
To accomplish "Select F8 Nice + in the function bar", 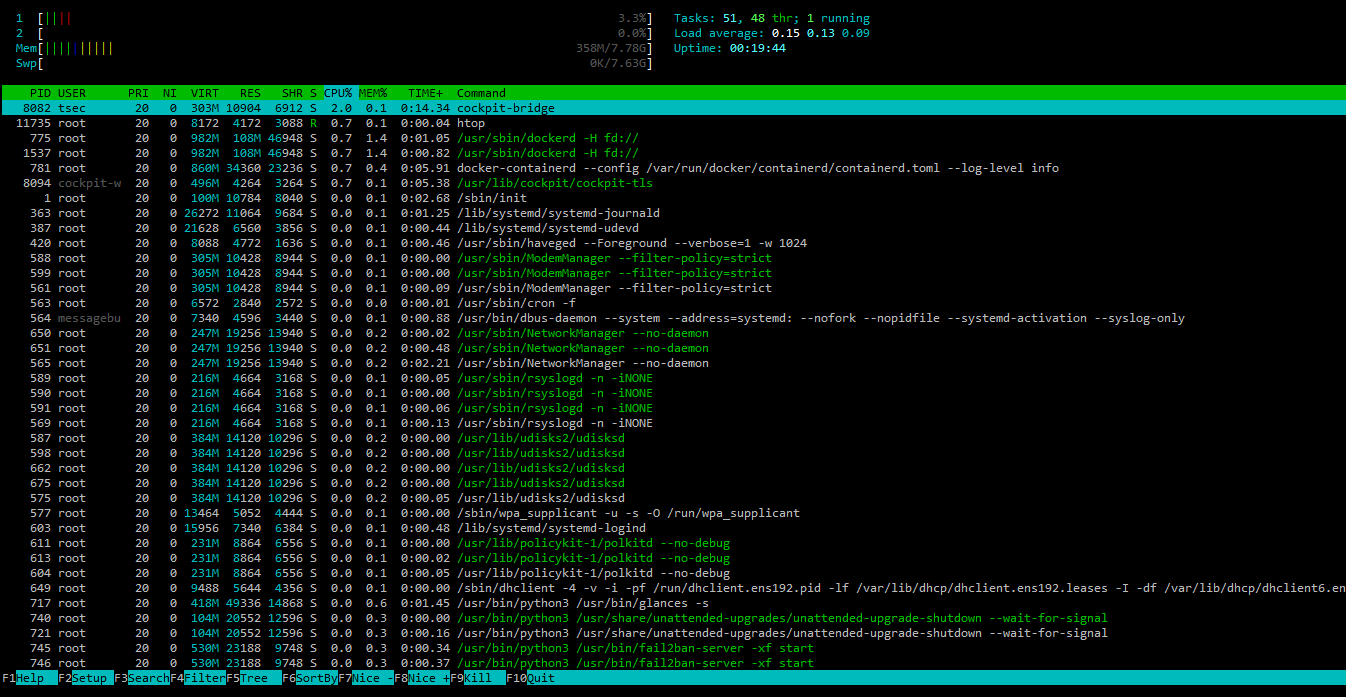I will coord(422,678).
